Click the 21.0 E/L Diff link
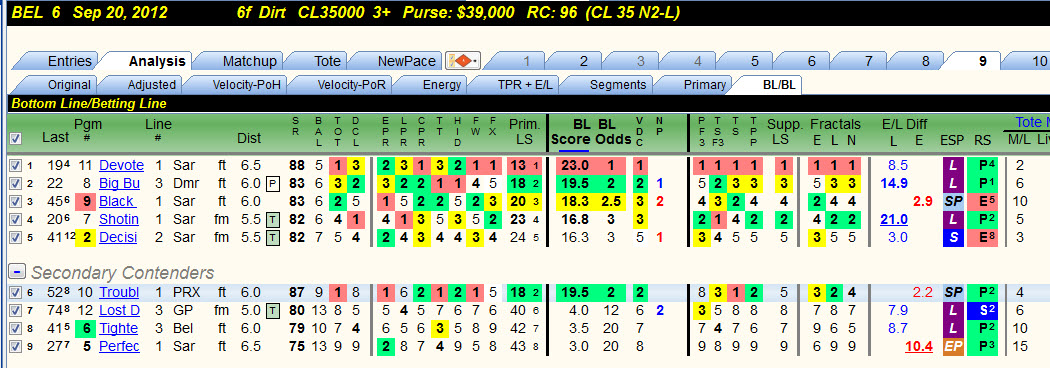The width and height of the screenshot is (1050, 368). click(893, 219)
